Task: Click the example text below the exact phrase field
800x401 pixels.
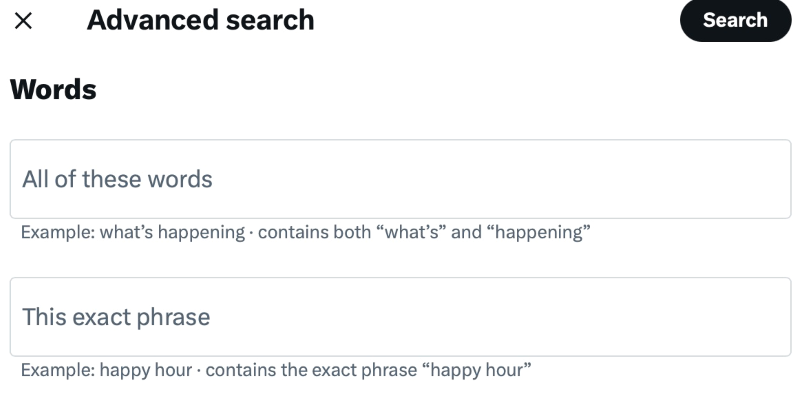Action: click(276, 371)
